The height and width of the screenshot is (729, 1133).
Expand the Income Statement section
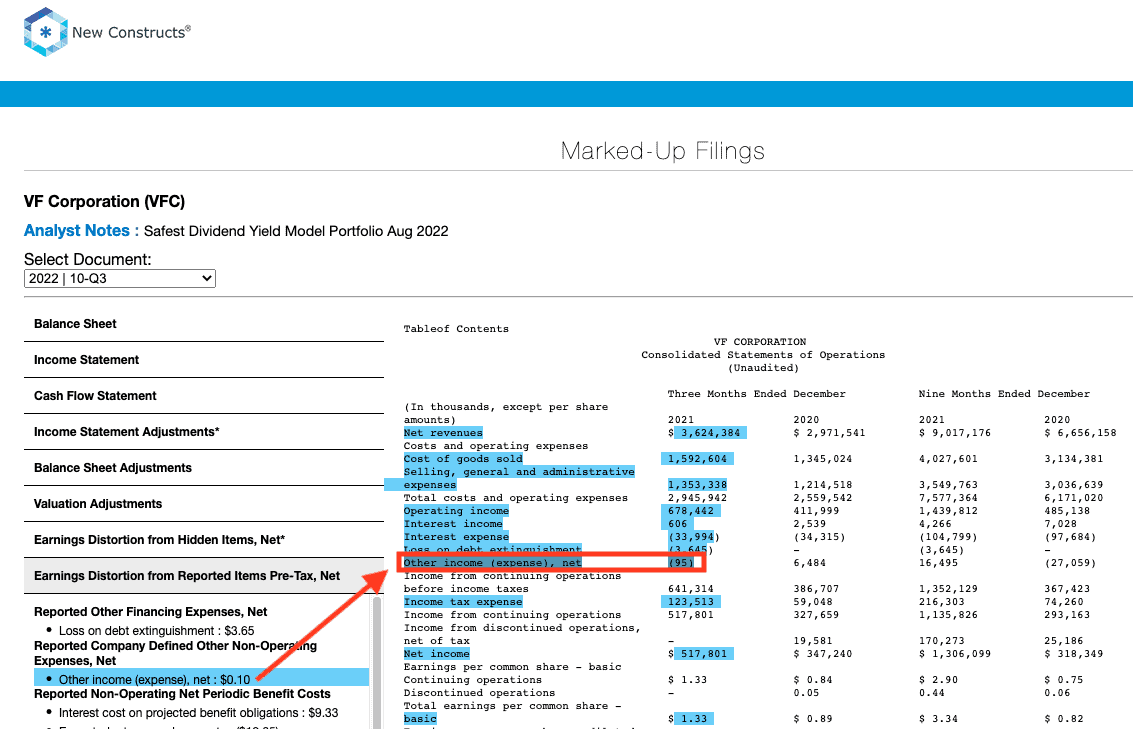pyautogui.click(x=204, y=360)
